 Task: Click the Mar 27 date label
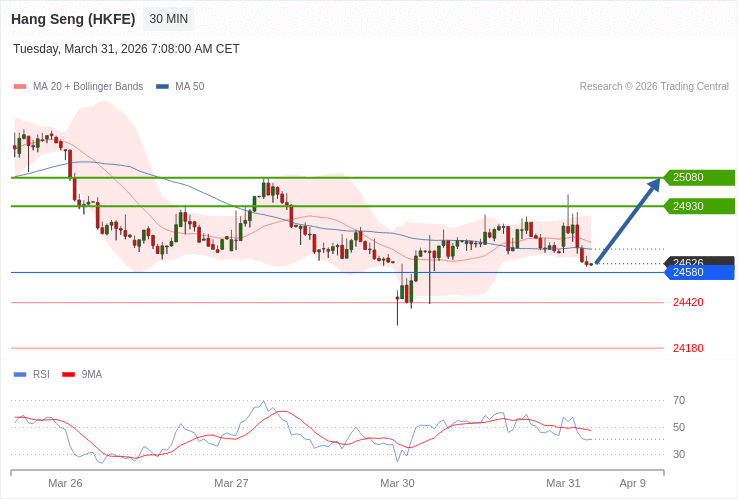pos(231,484)
